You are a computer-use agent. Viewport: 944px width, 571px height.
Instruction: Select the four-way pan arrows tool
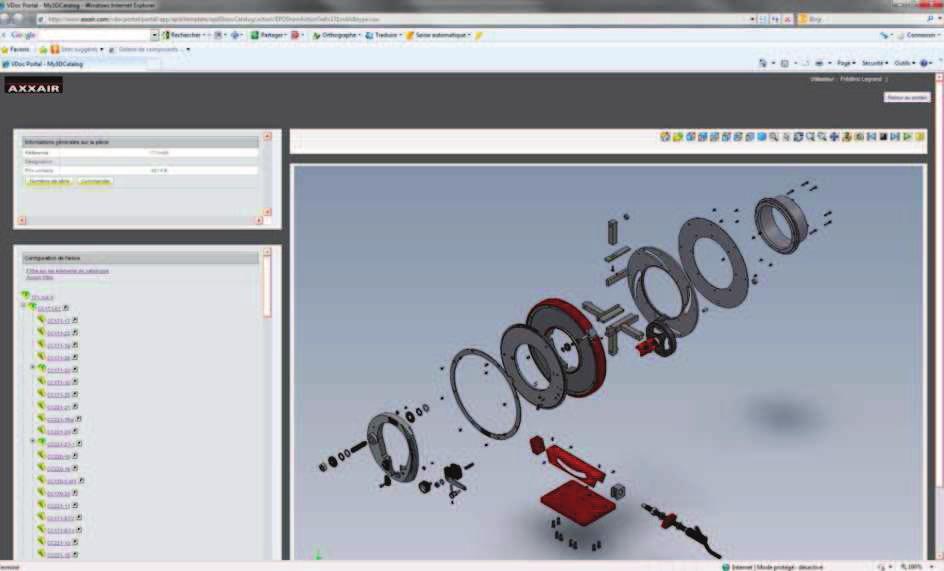click(834, 137)
